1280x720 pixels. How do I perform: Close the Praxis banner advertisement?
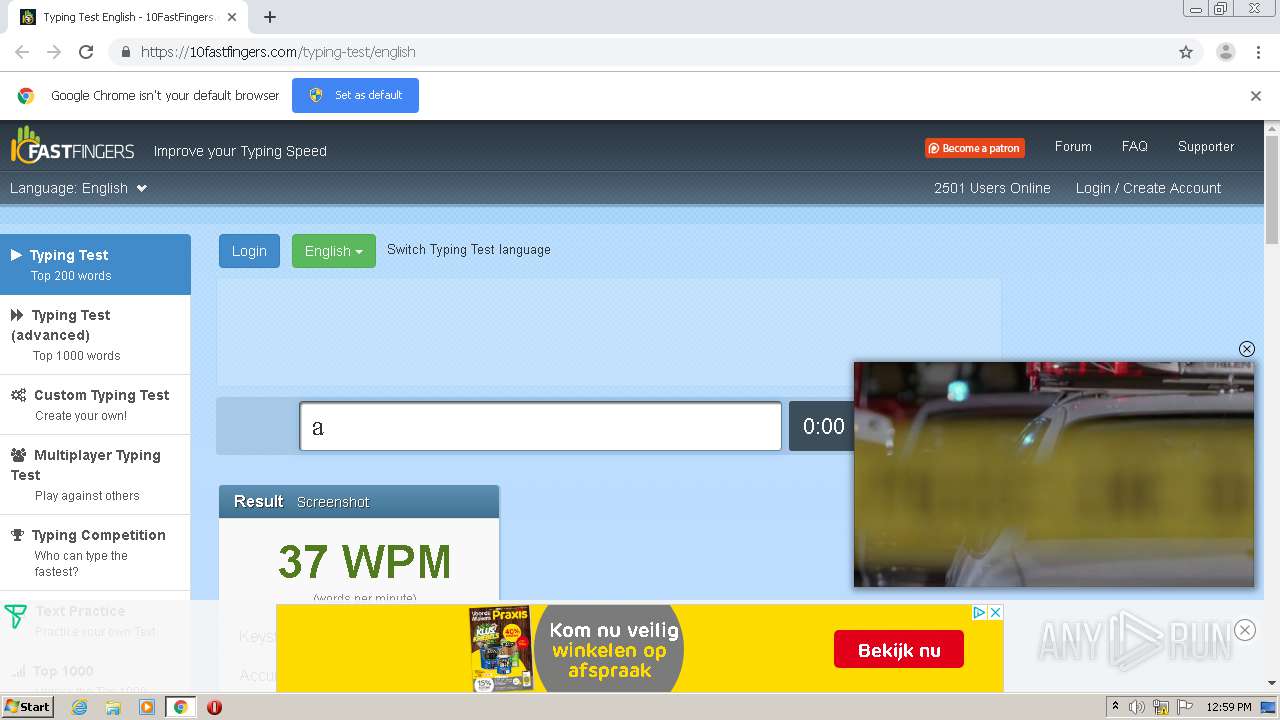pos(995,612)
